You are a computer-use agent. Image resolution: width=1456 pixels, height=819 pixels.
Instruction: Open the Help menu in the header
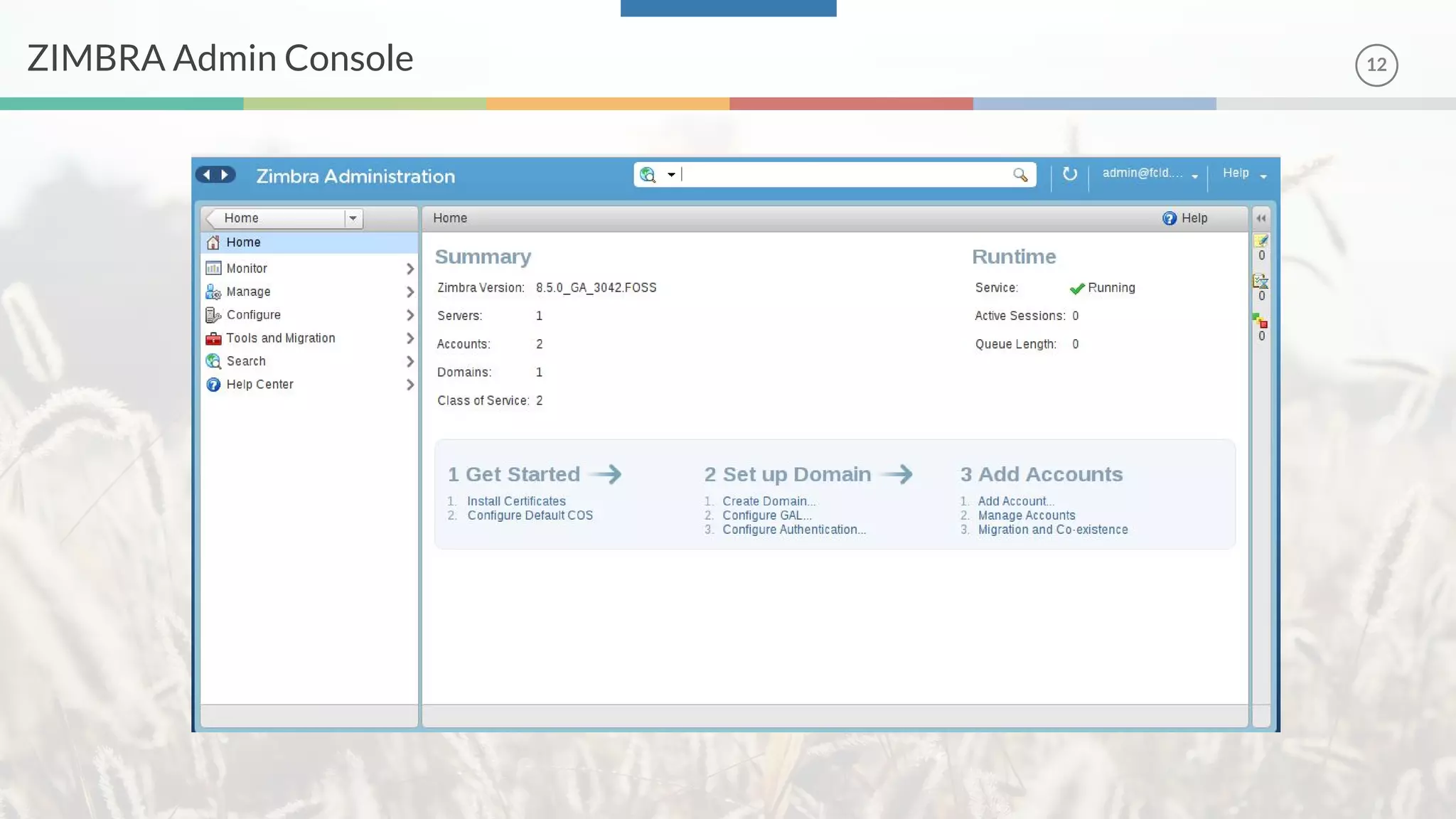(1244, 173)
